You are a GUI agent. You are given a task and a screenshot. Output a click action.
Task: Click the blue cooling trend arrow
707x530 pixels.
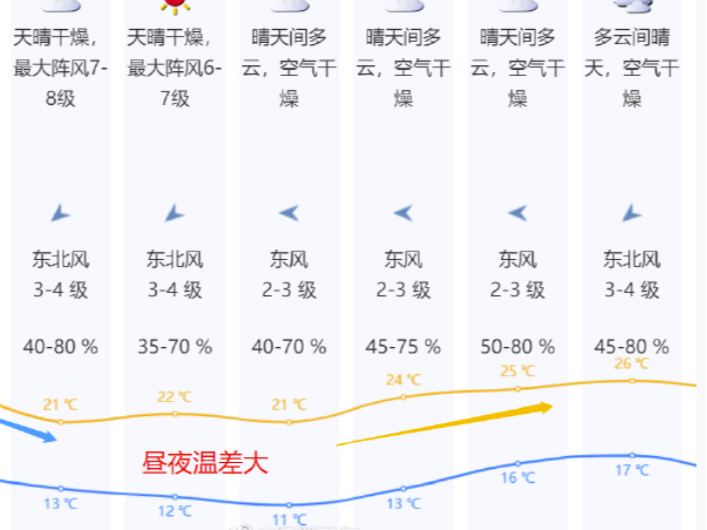point(28,430)
